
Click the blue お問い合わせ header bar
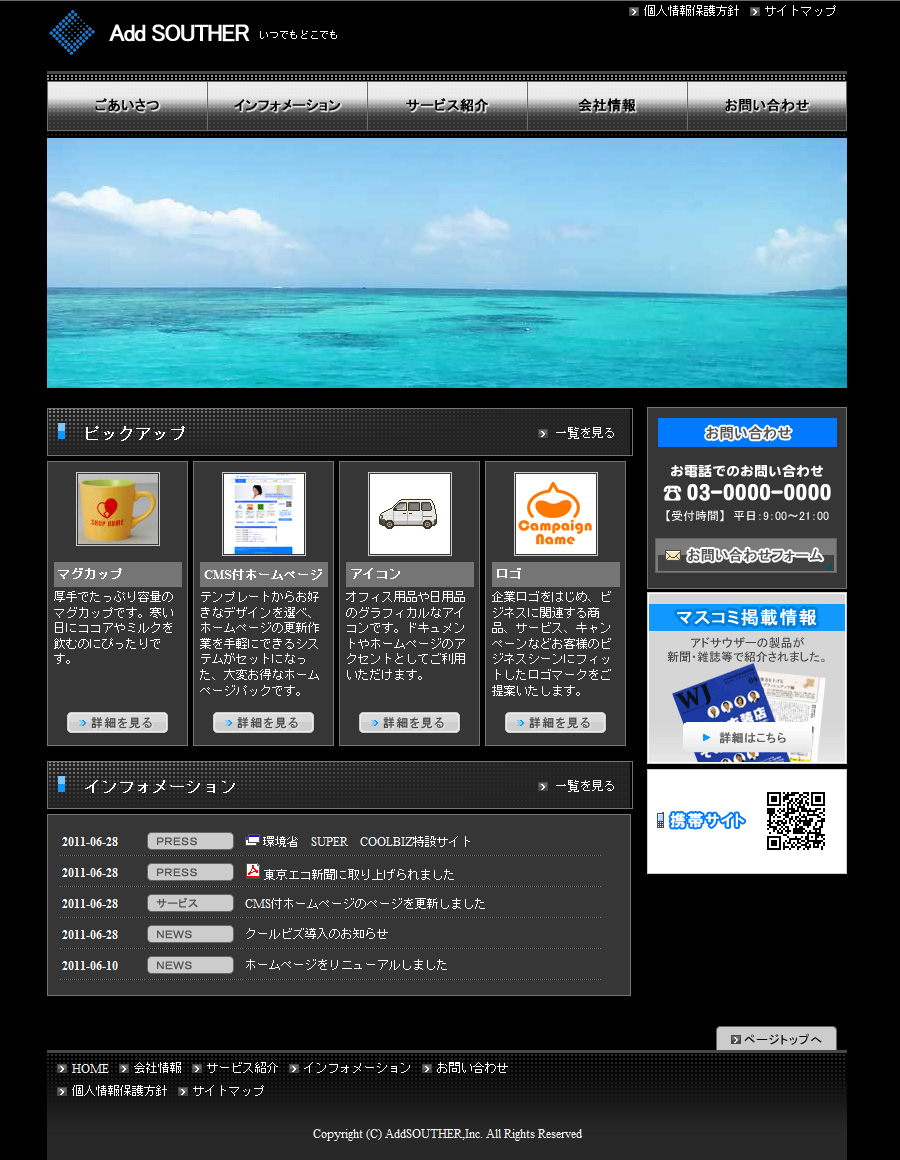[746, 432]
